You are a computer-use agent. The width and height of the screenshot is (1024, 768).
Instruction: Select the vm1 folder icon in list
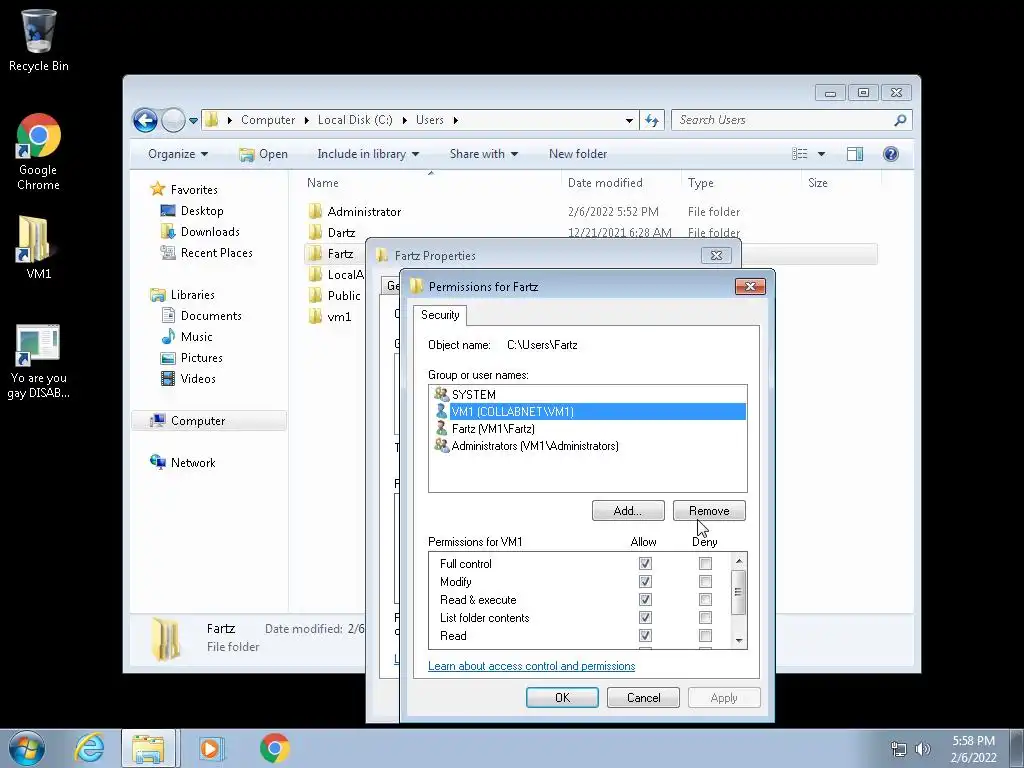pyautogui.click(x=315, y=316)
